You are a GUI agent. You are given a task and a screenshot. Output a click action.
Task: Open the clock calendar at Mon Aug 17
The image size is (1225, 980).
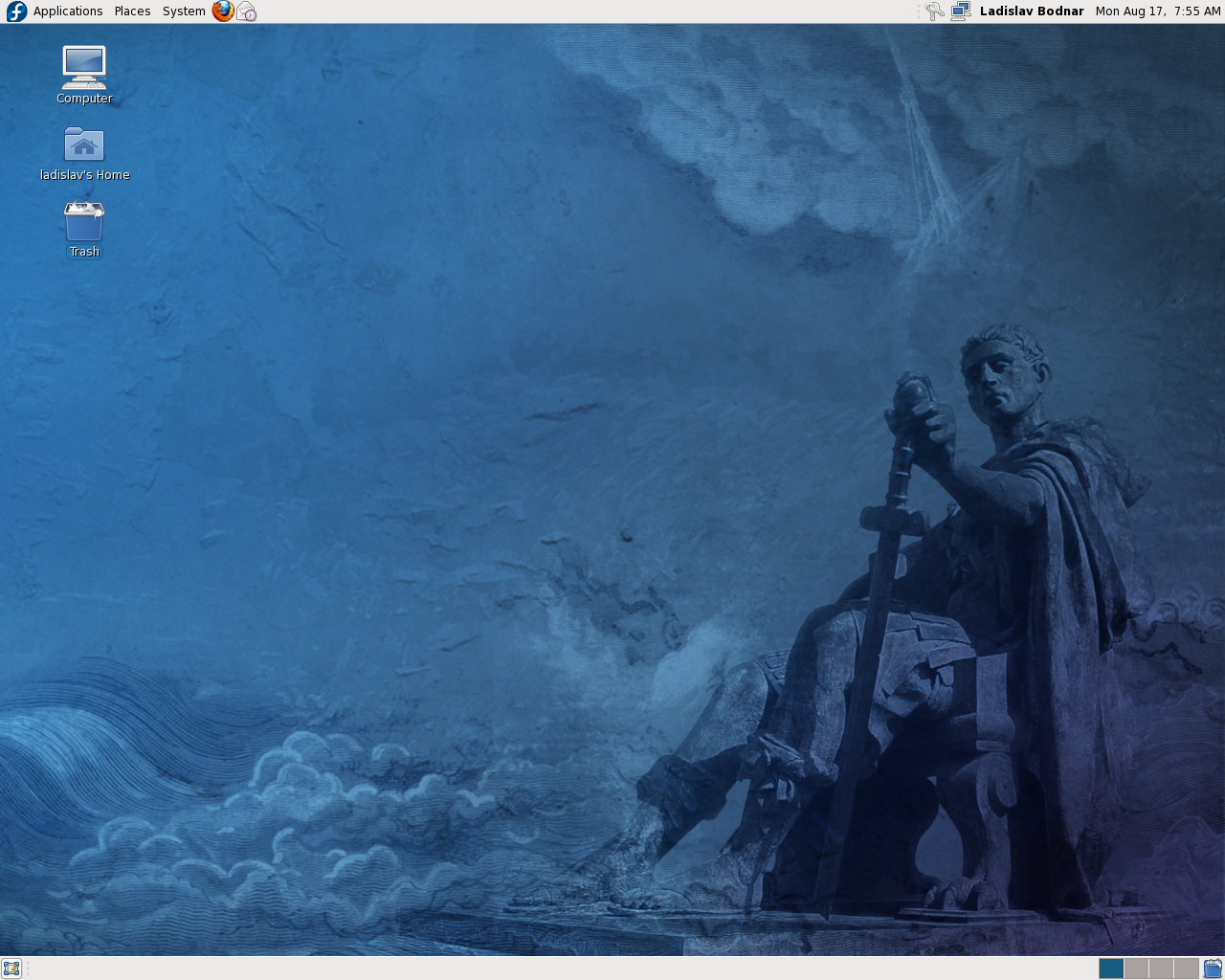[x=1158, y=11]
